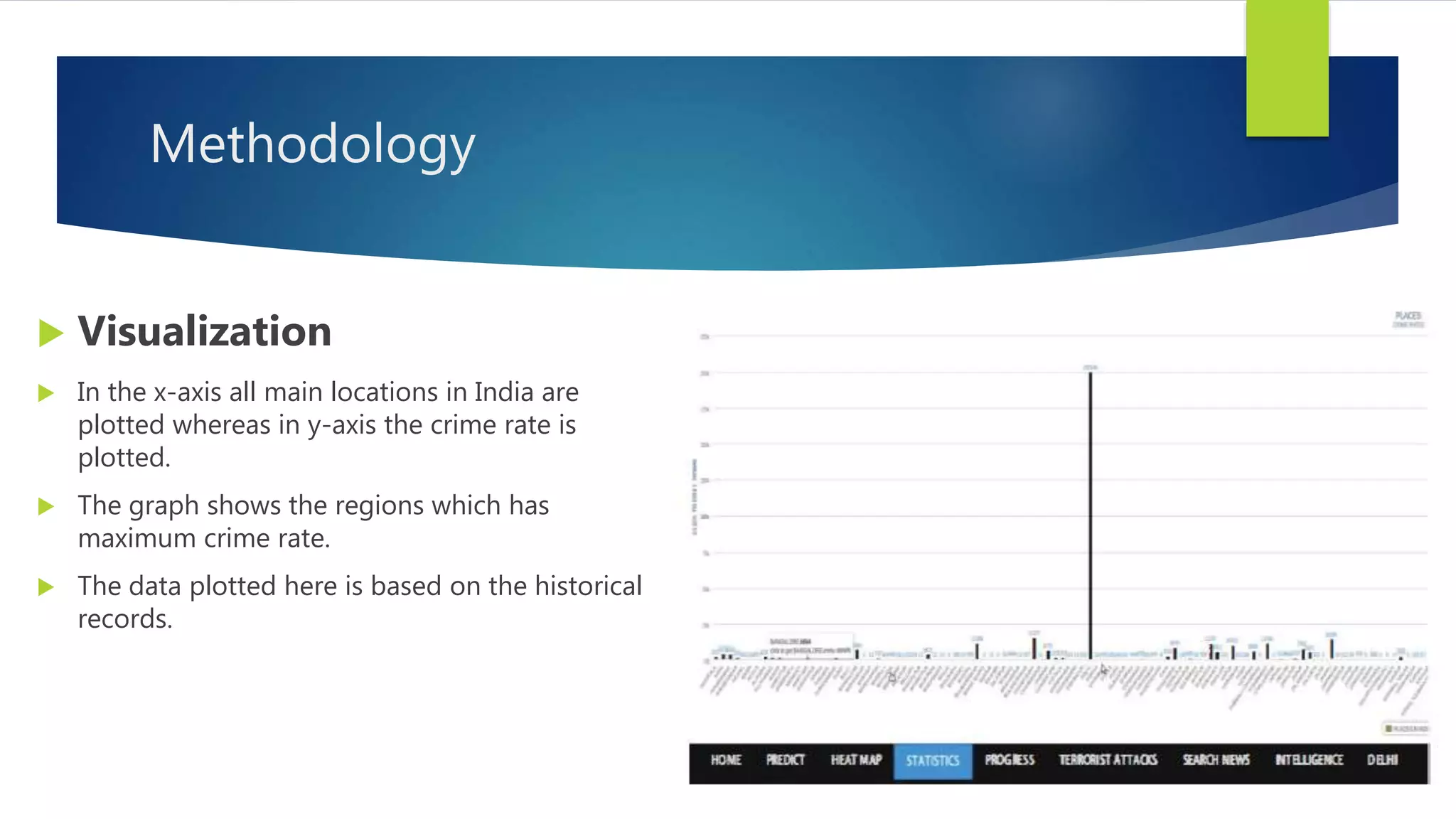Click the Methodology slide title
This screenshot has height=819, width=1456.
click(x=313, y=144)
